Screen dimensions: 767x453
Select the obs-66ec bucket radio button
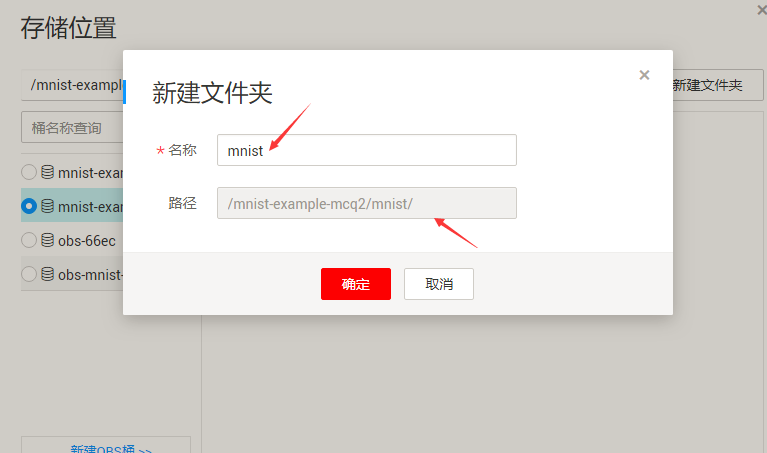pyautogui.click(x=29, y=240)
